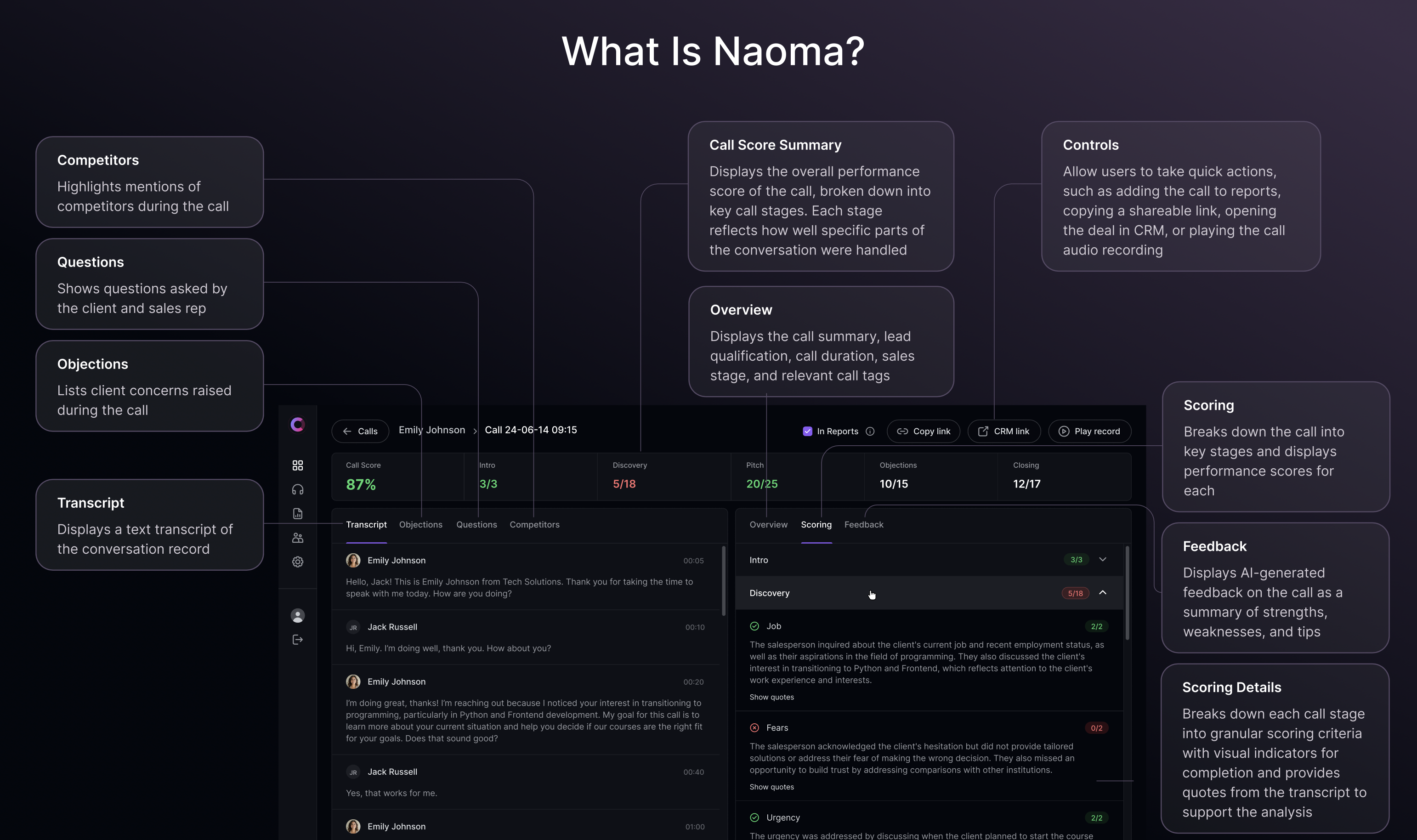Click the user profile avatar icon
1417x840 pixels.
click(298, 615)
